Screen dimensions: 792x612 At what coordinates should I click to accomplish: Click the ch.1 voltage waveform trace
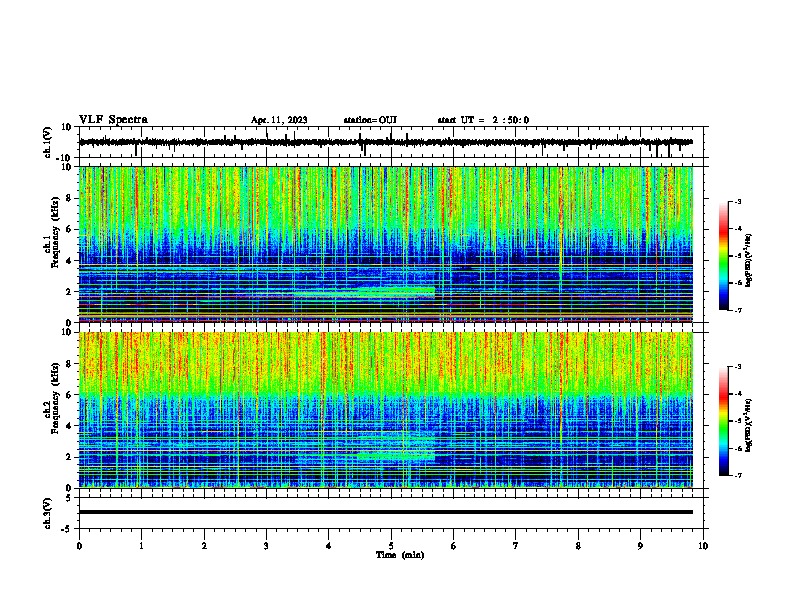click(x=385, y=142)
